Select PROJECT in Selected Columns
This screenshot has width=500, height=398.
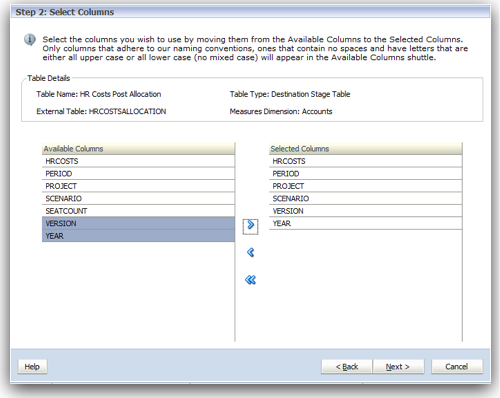click(366, 186)
